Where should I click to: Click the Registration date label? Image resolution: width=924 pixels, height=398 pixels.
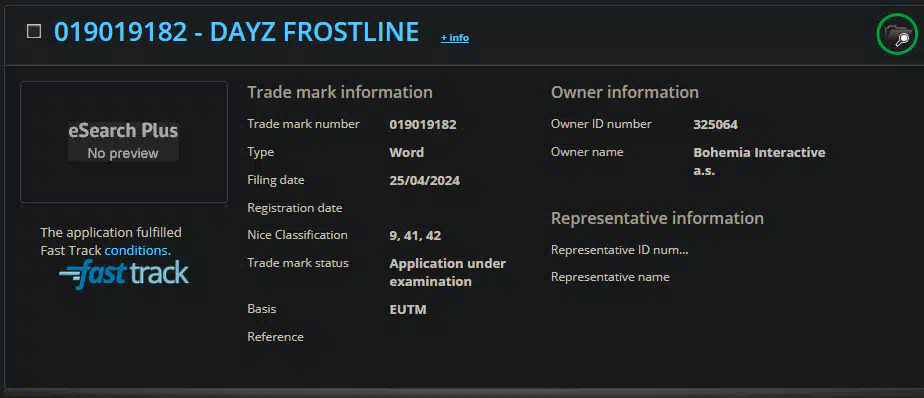[295, 208]
